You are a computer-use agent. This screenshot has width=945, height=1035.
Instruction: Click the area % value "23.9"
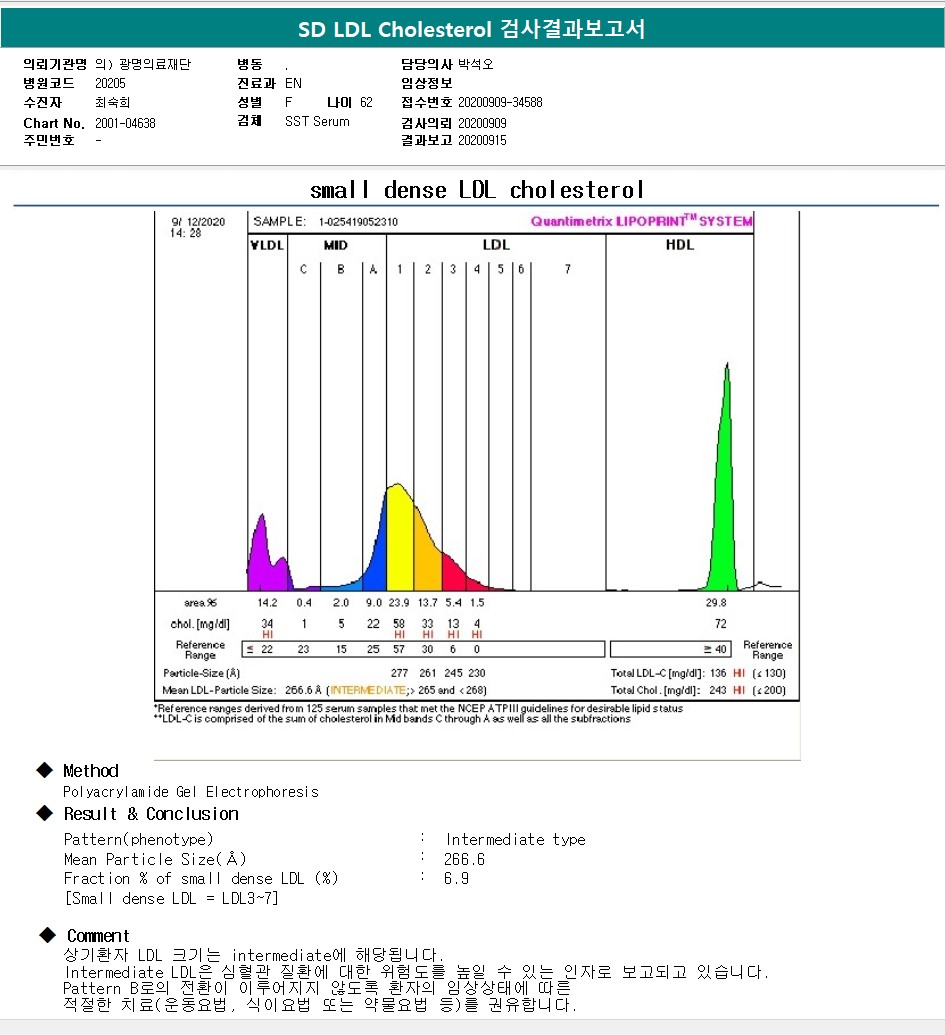pos(399,603)
